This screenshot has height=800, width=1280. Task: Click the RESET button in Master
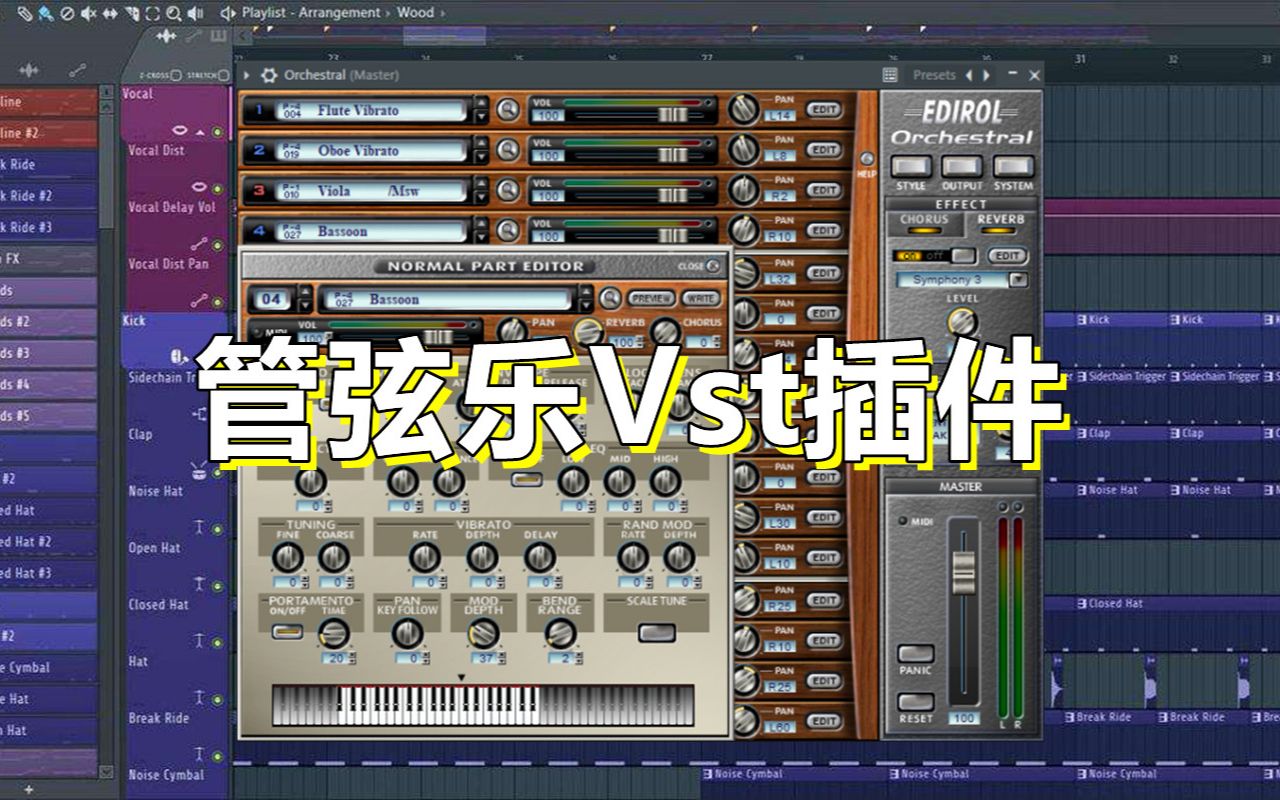916,702
